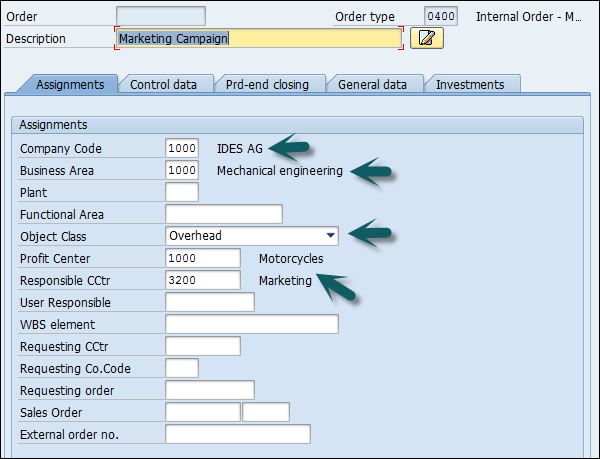Screen dimensions: 600x459
Task: Click the Profit Center field
Action: pyautogui.click(x=203, y=258)
